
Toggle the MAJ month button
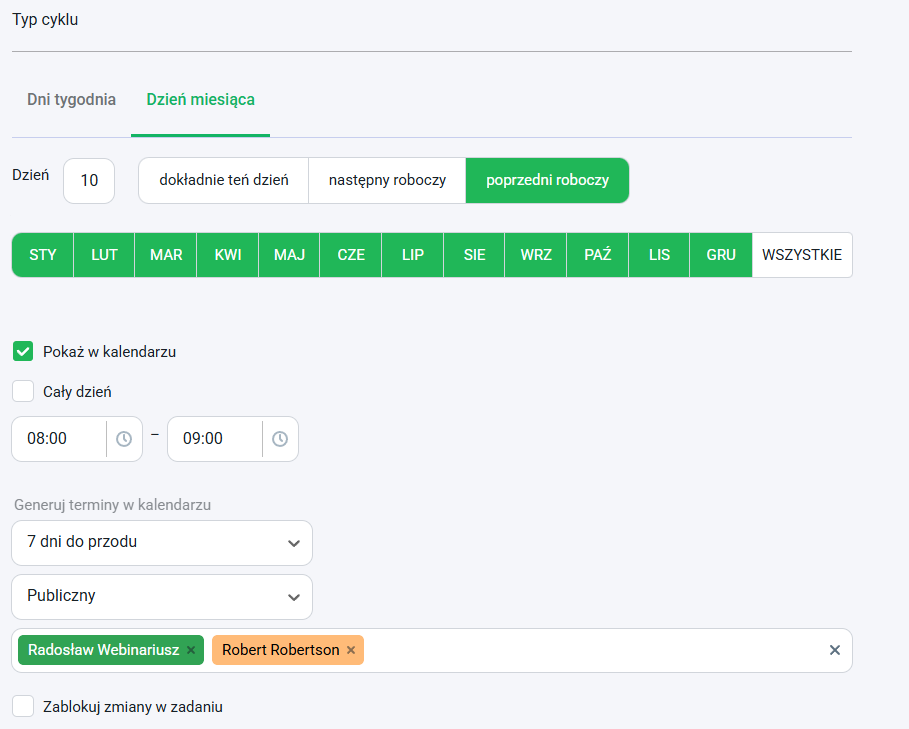pyautogui.click(x=289, y=255)
